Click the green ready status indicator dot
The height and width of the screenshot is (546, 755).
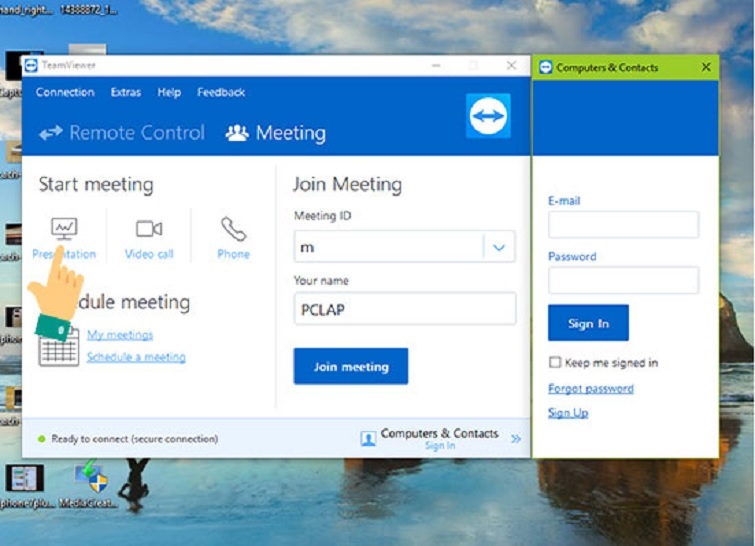click(41, 439)
